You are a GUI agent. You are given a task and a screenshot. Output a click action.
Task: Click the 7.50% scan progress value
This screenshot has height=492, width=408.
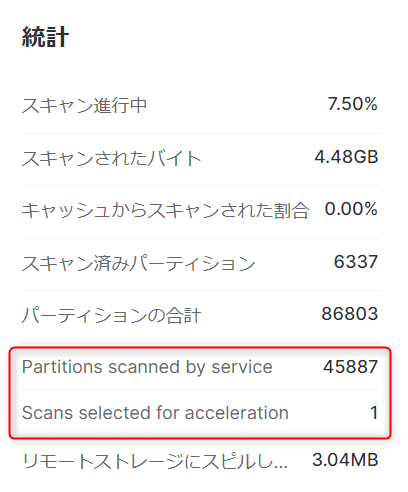pyautogui.click(x=353, y=104)
